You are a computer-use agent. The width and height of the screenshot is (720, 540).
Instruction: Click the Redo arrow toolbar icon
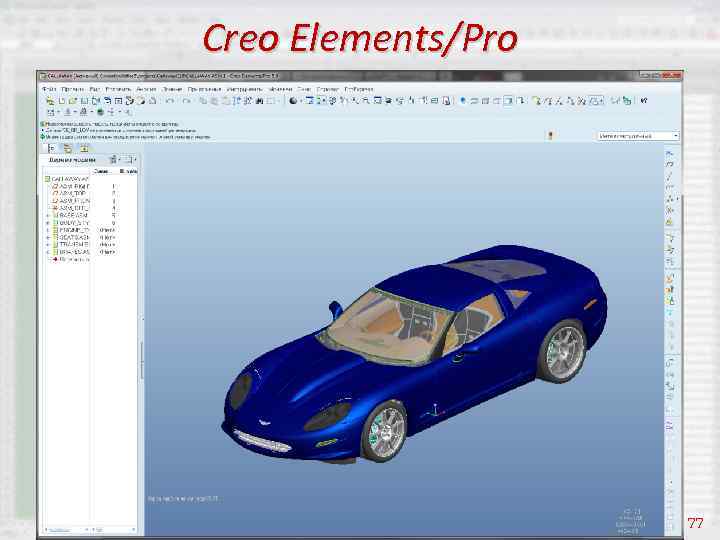(186, 101)
